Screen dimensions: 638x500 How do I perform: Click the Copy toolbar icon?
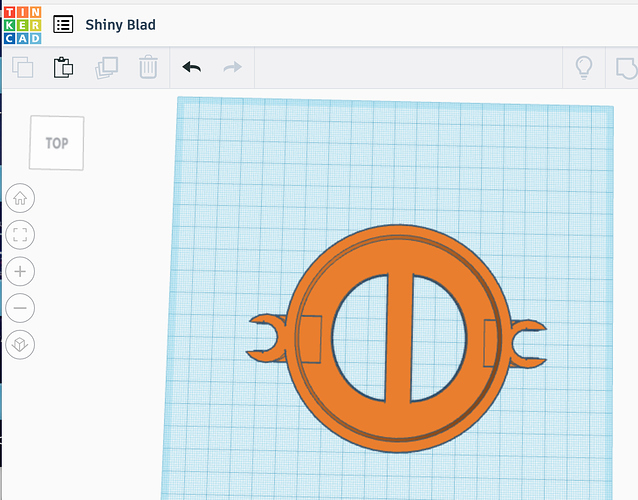pos(22,67)
